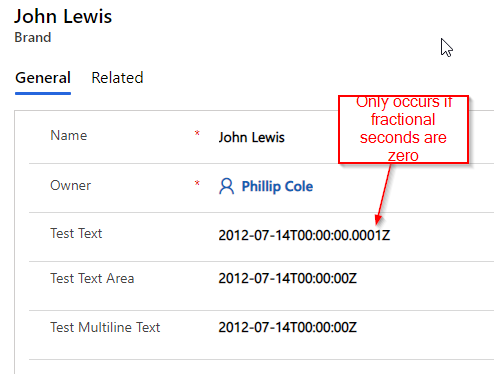Click the Name field value John Lewis
Viewport: 494px width, 374px height.
(x=252, y=137)
